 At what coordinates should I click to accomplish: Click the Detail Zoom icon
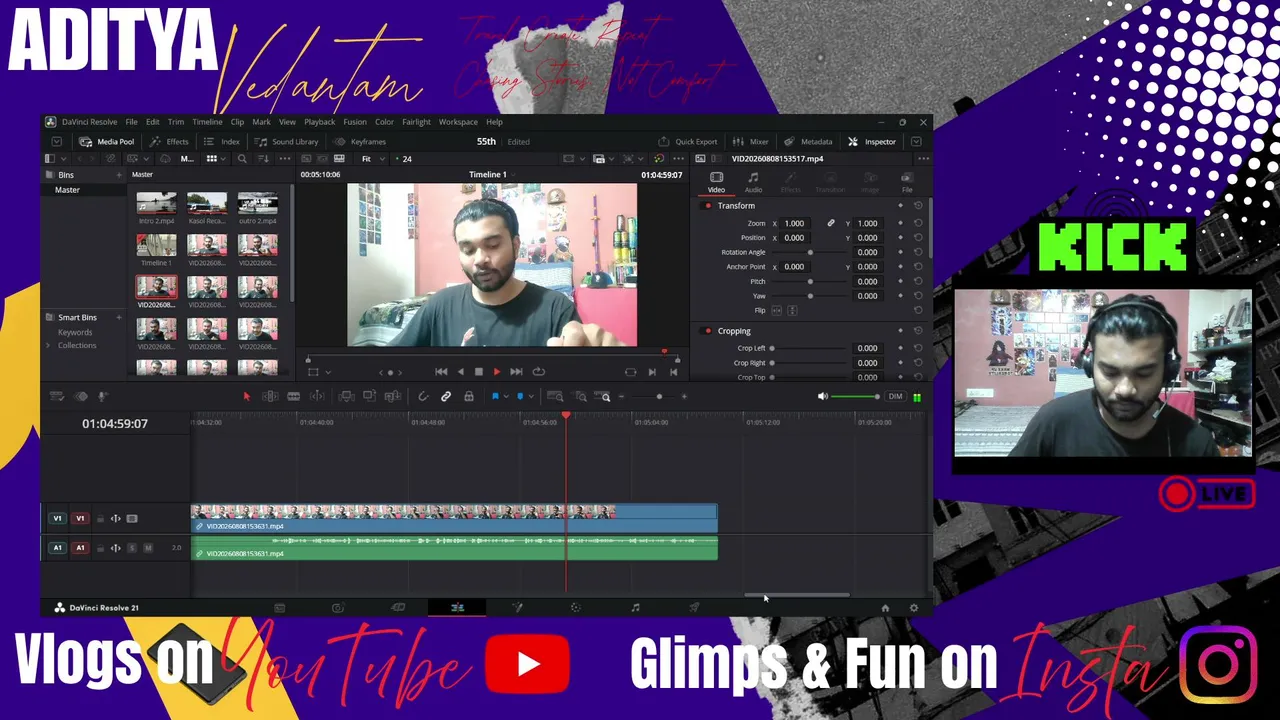[x=580, y=397]
